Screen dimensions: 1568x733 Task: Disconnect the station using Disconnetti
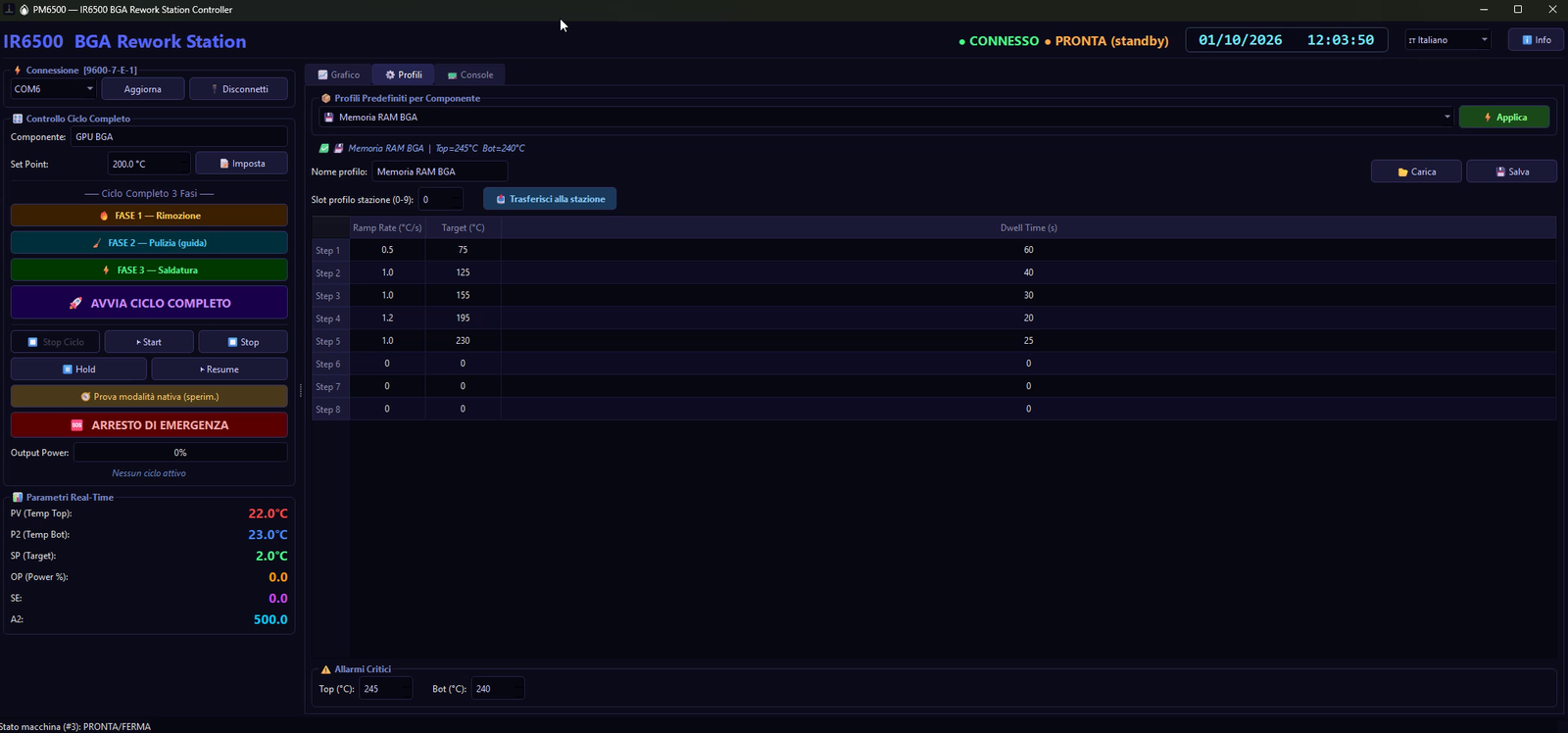[239, 89]
